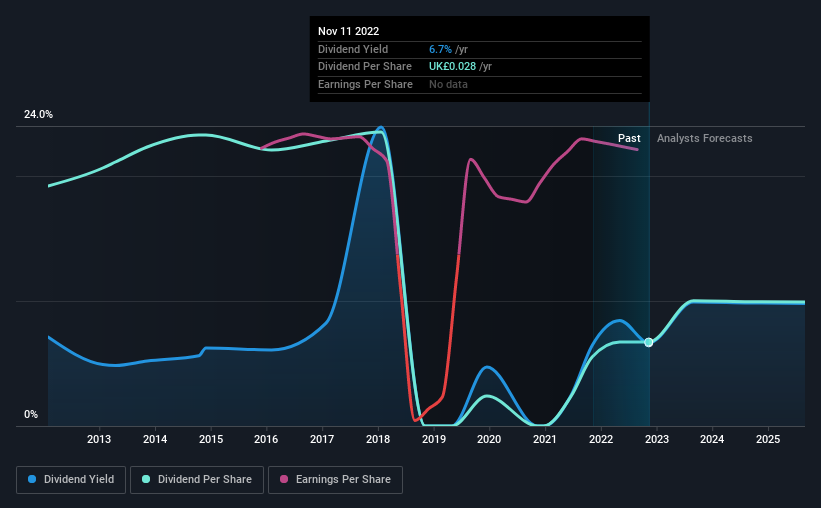
Task: Click the 2020 x-axis year label
Action: pyautogui.click(x=489, y=439)
